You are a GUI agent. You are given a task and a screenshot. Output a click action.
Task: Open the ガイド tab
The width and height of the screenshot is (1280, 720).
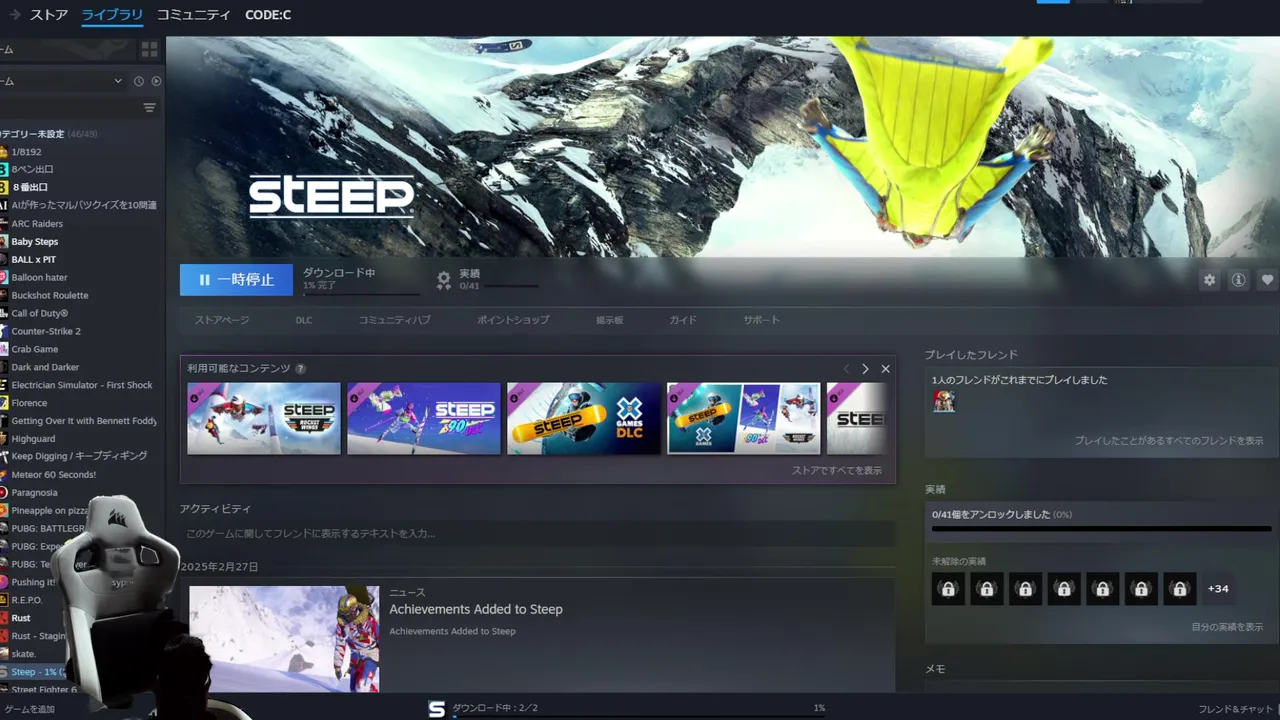(x=683, y=320)
